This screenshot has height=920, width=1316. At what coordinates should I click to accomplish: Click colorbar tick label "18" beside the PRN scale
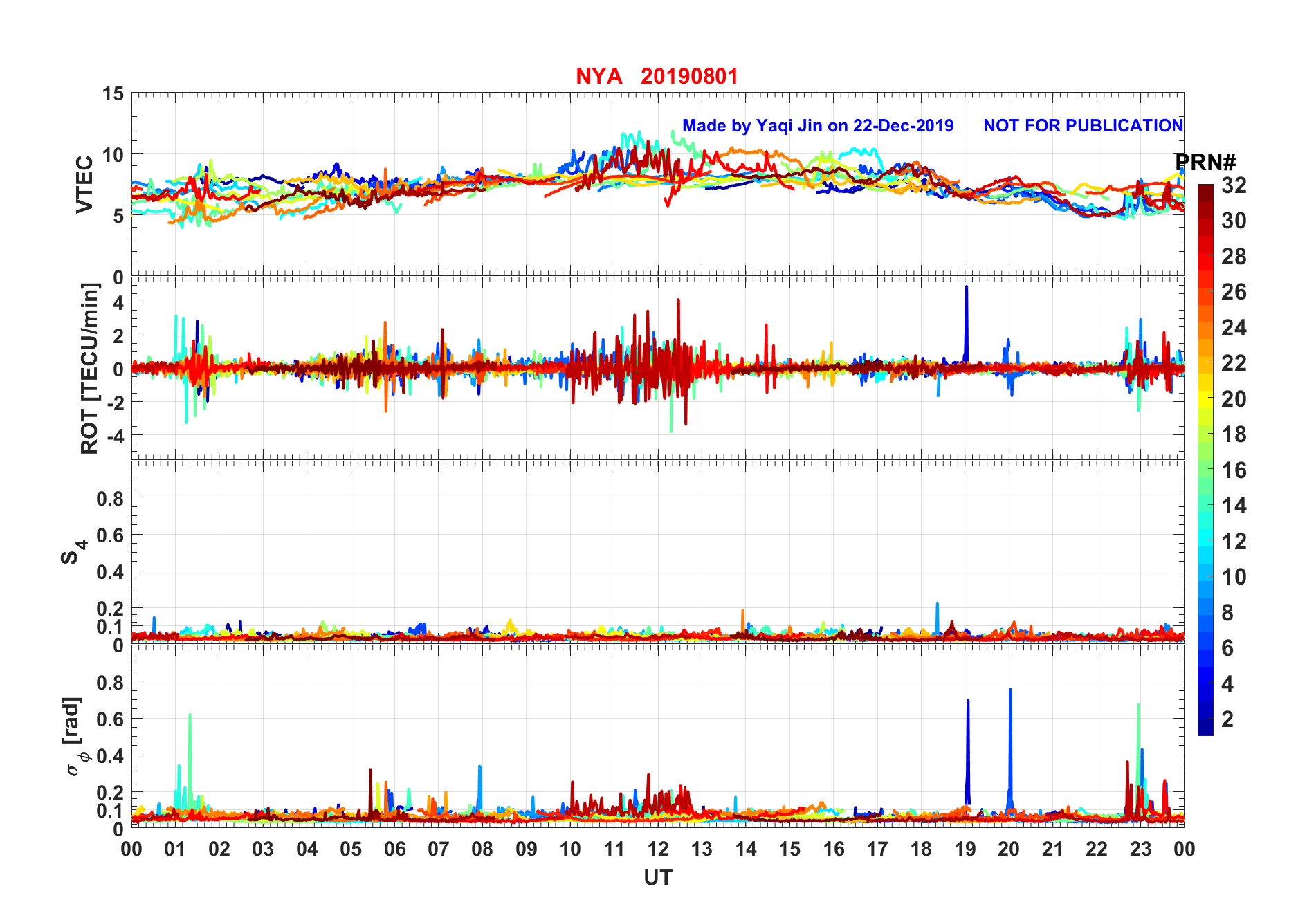coord(1234,434)
